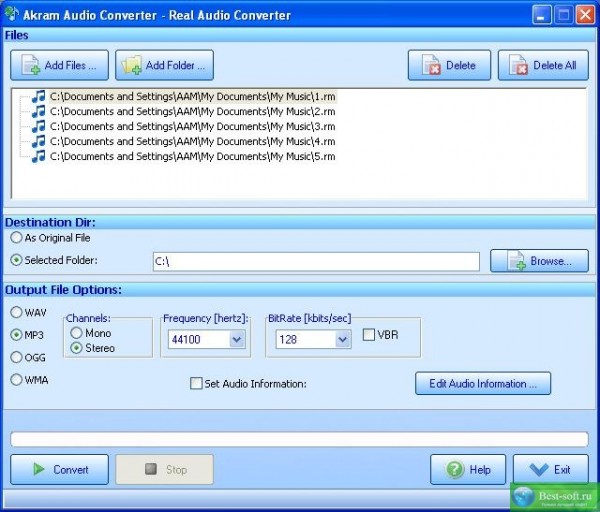Select file path ending in 1.rm
This screenshot has width=600, height=512.
[193, 96]
